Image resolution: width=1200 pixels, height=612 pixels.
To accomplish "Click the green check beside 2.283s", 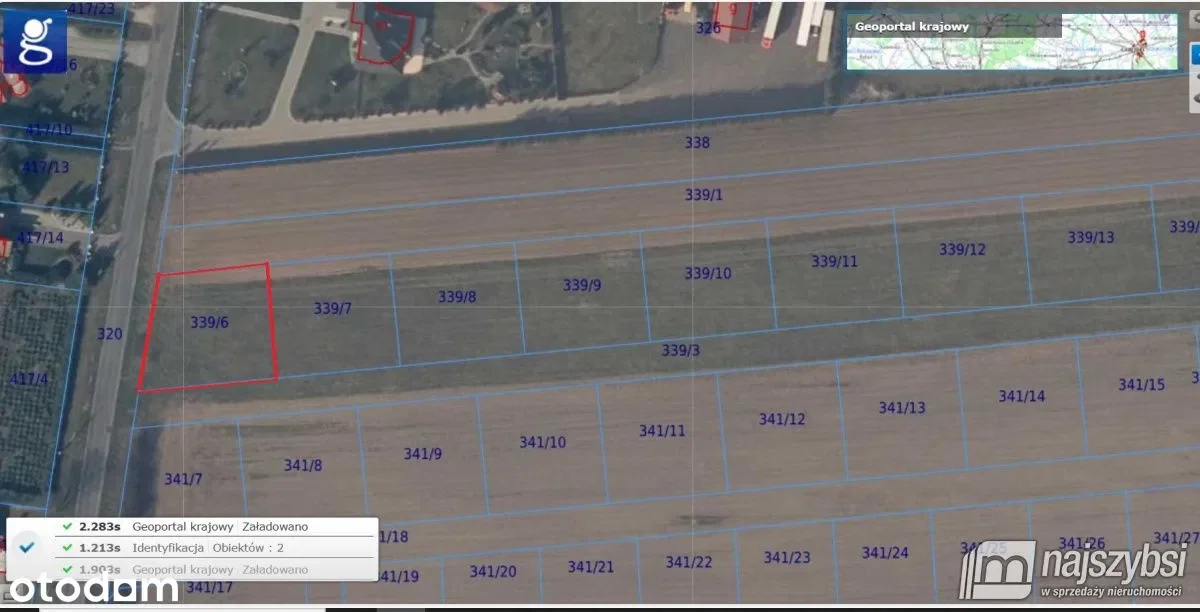I will coord(66,526).
